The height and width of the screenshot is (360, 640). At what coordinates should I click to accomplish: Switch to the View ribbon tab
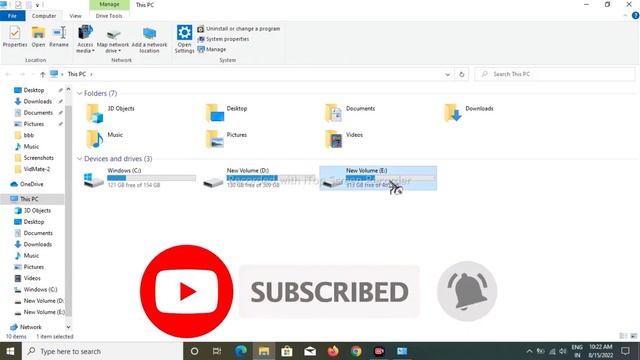tap(75, 16)
